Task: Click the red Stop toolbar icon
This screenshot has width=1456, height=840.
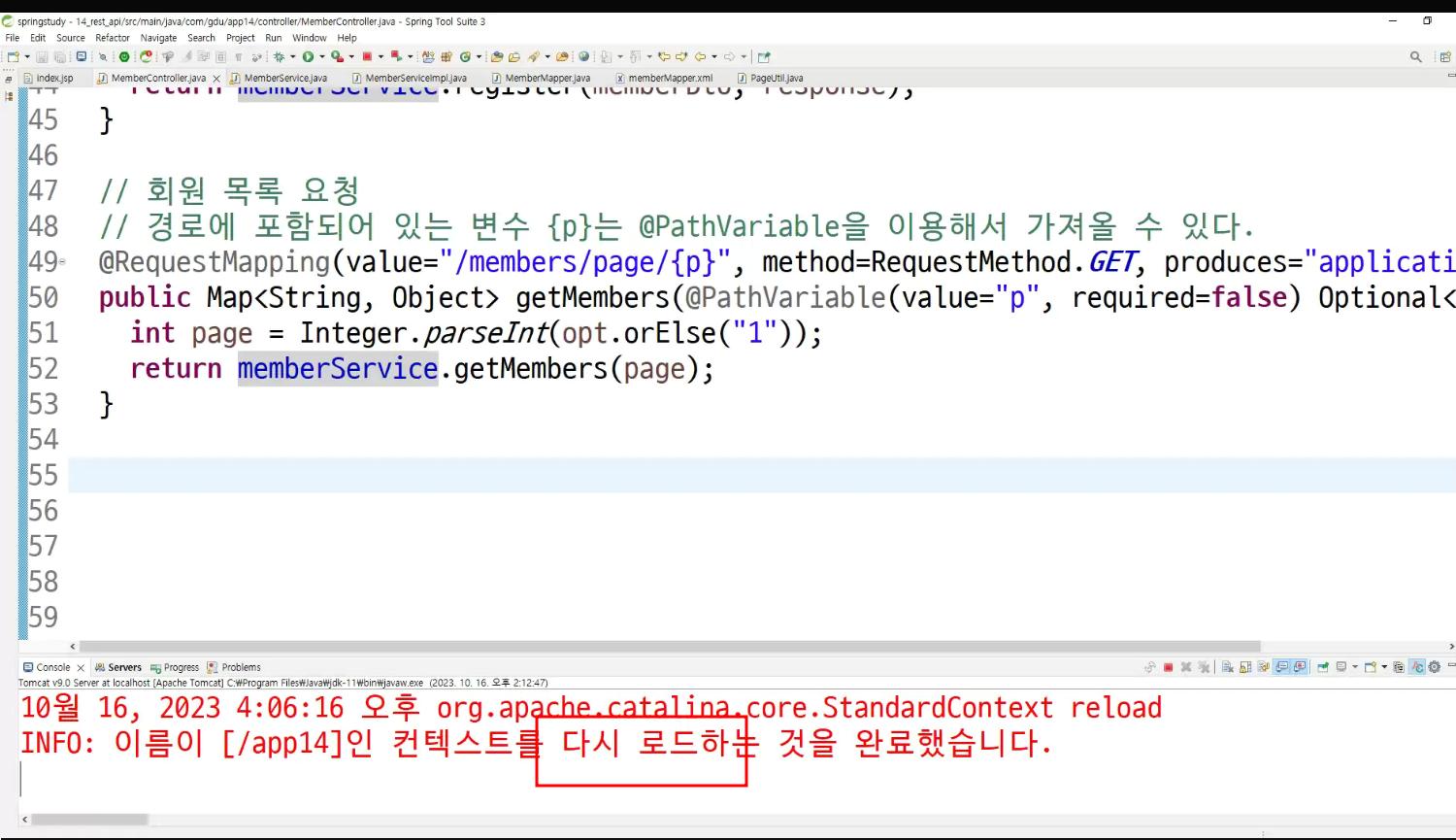Action: (368, 57)
